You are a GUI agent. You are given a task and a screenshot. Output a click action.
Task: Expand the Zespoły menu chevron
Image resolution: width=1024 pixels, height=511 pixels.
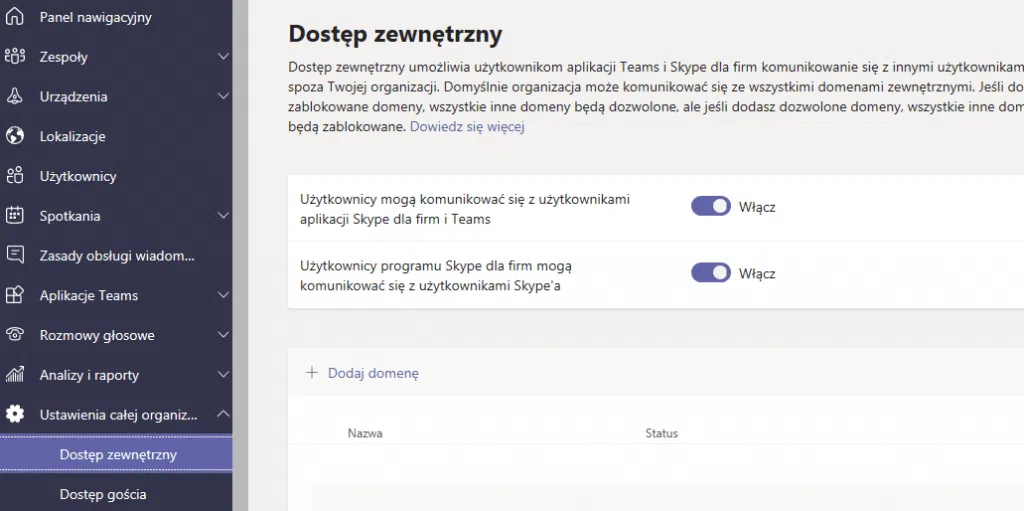coord(223,57)
